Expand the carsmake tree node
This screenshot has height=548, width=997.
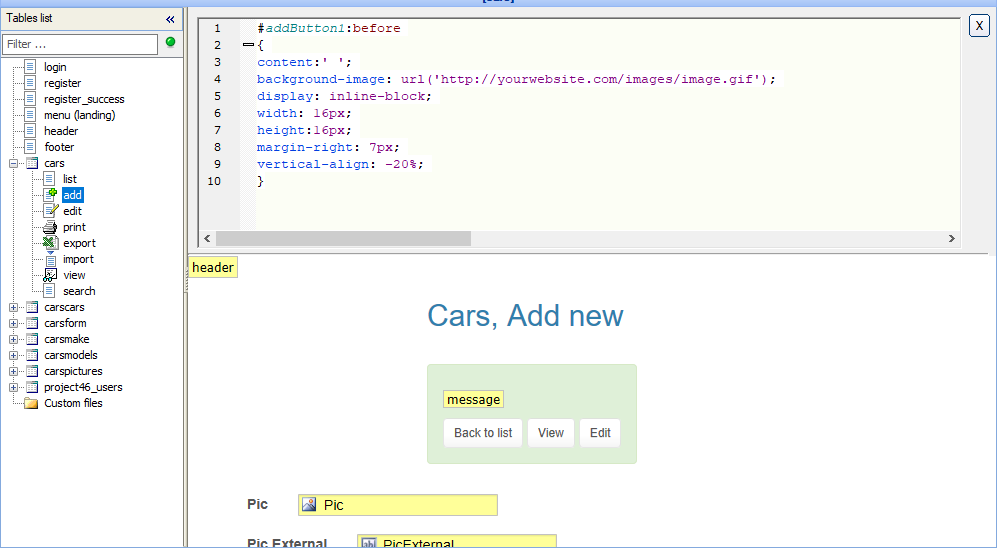13,339
